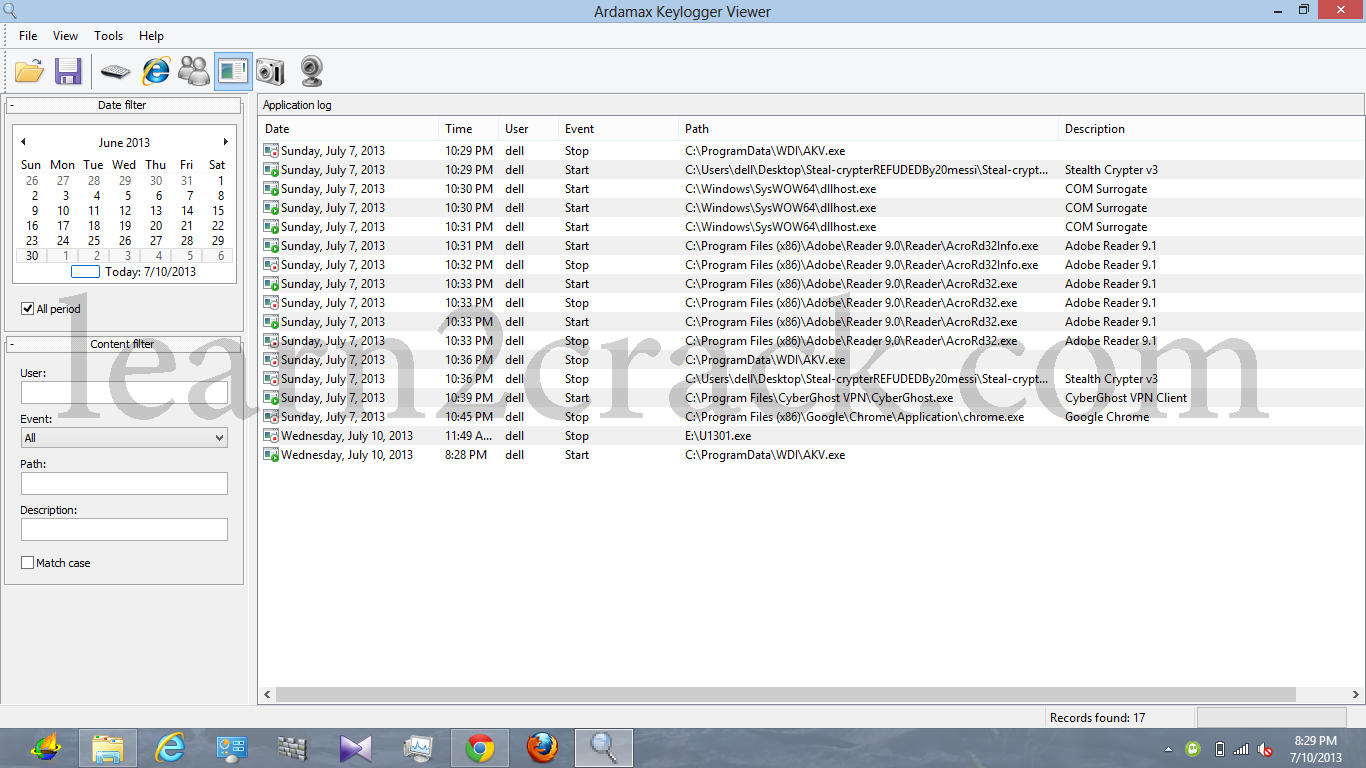This screenshot has height=768, width=1366.
Task: Click the horizontal scrollbar thumb
Action: tap(786, 694)
